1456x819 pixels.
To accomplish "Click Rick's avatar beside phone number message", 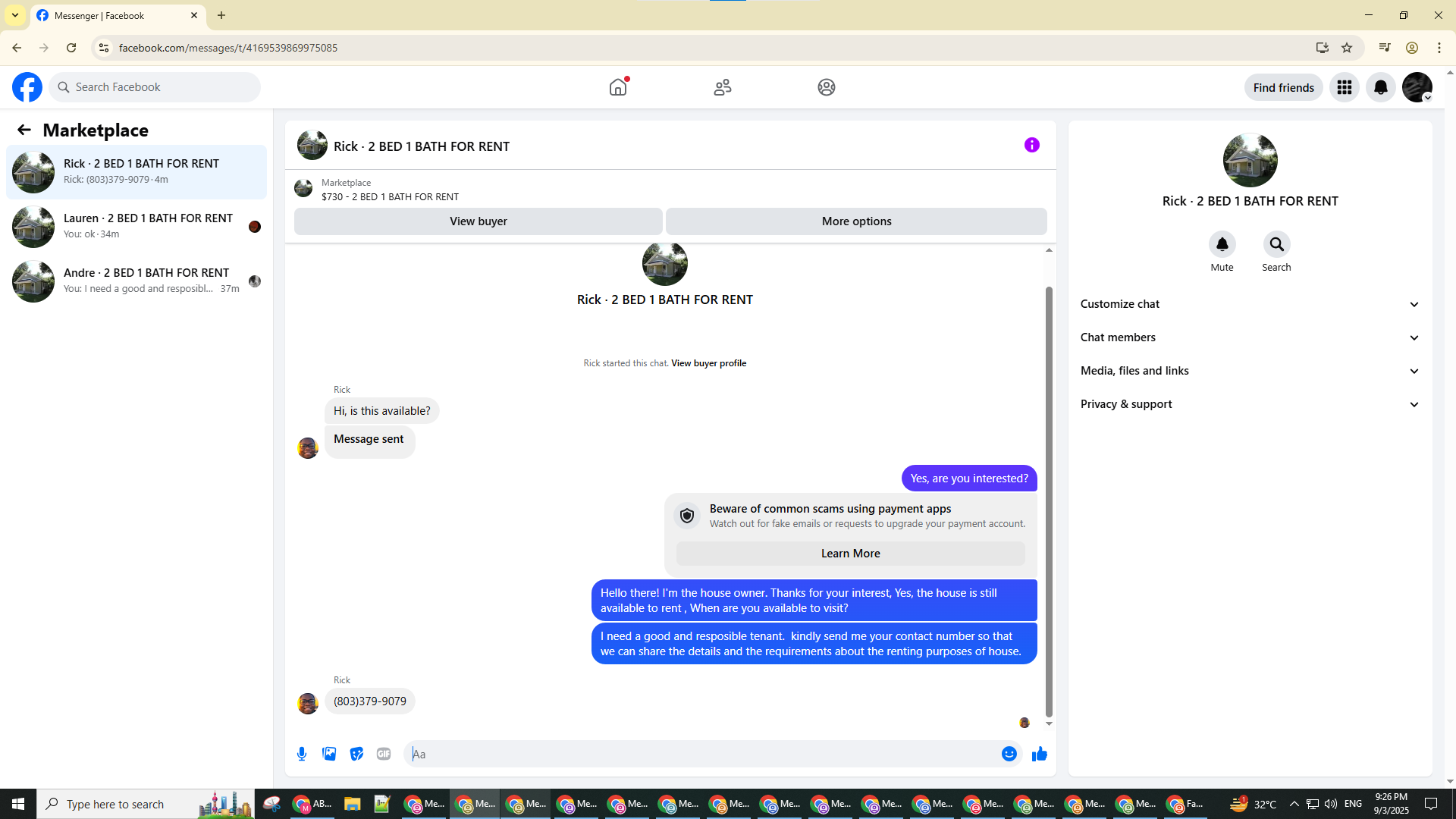I will click(308, 704).
